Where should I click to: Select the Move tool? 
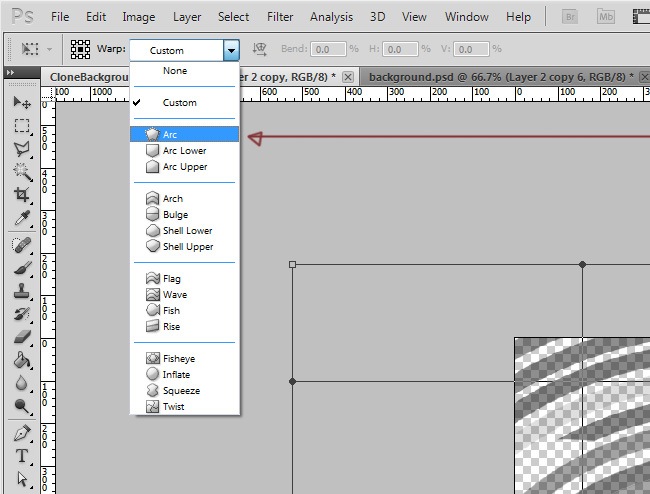tap(21, 103)
